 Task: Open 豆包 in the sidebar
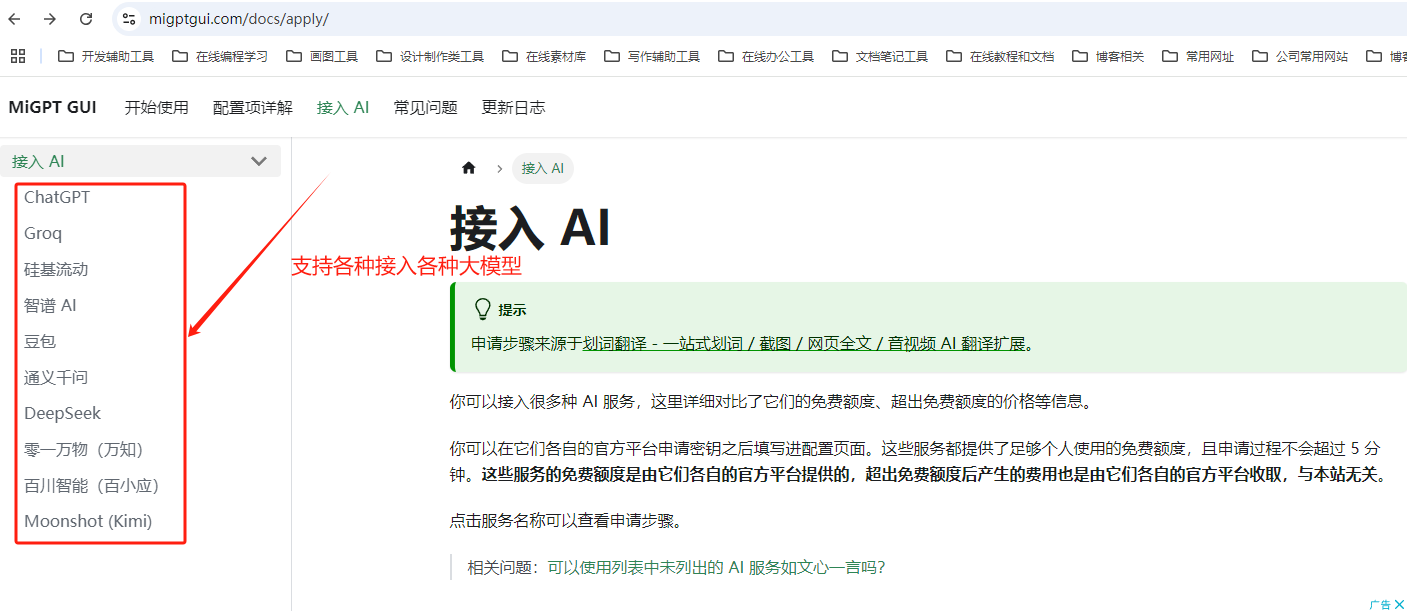pyautogui.click(x=40, y=341)
